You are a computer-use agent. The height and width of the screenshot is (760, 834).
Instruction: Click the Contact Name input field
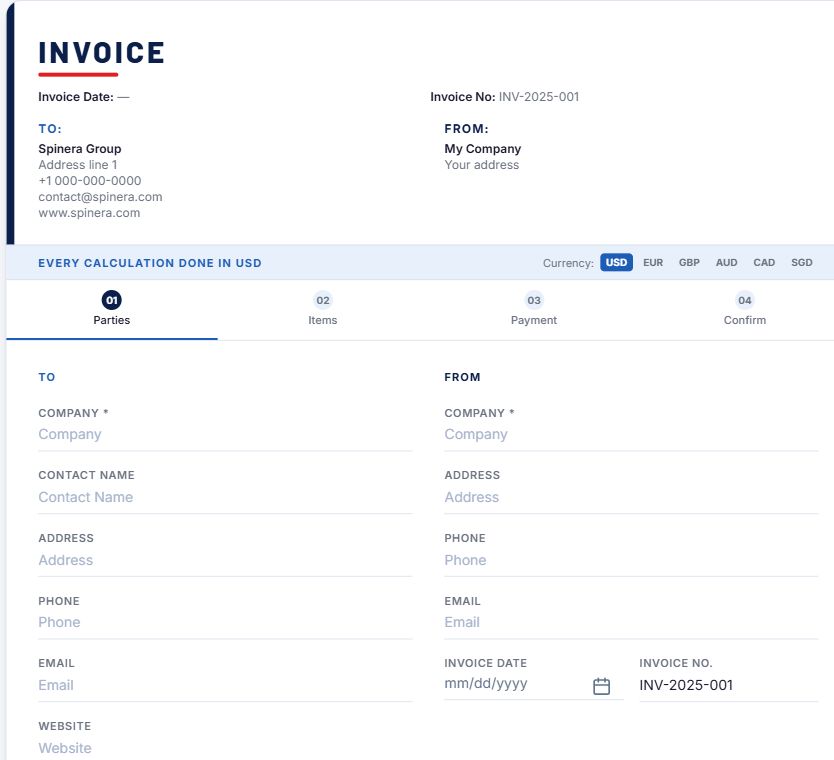(x=225, y=497)
